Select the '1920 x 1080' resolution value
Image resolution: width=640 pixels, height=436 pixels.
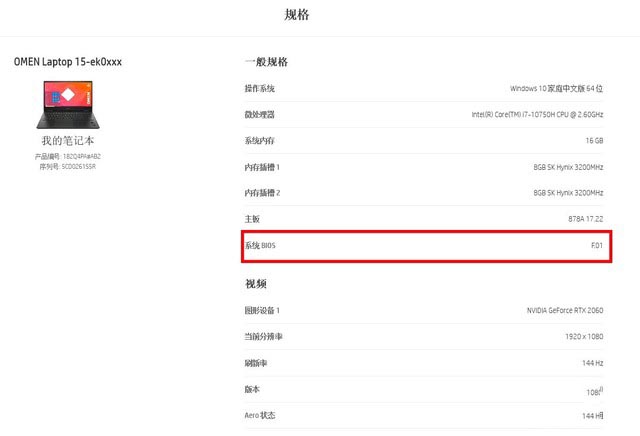coord(584,337)
